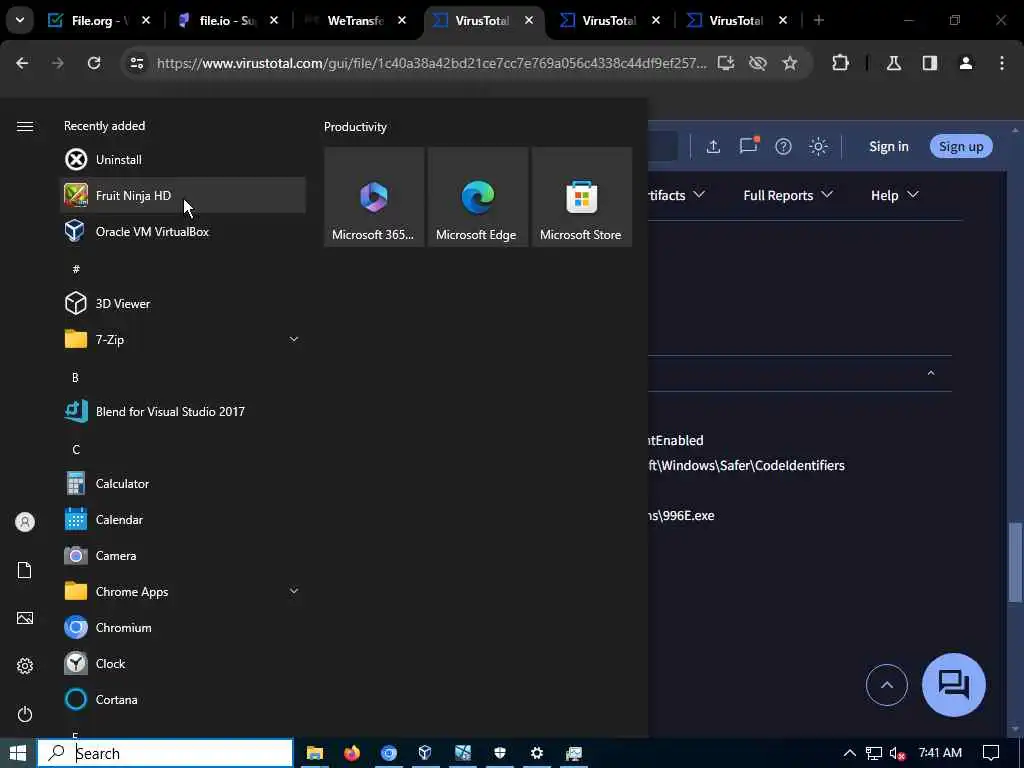Click the Sign in link
This screenshot has width=1024, height=768.
(x=888, y=146)
